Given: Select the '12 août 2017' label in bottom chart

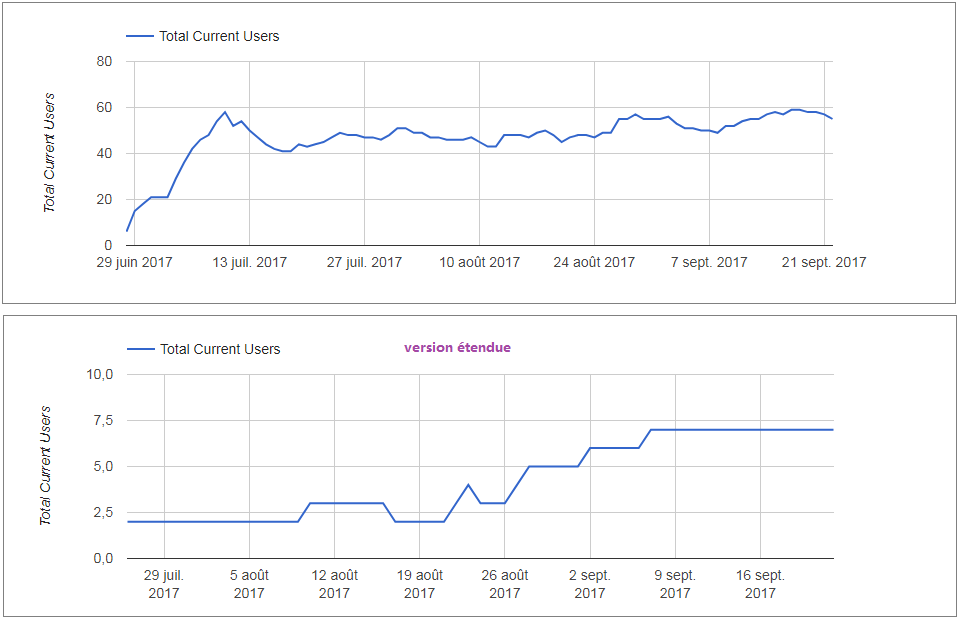Looking at the screenshot, I should (x=334, y=584).
